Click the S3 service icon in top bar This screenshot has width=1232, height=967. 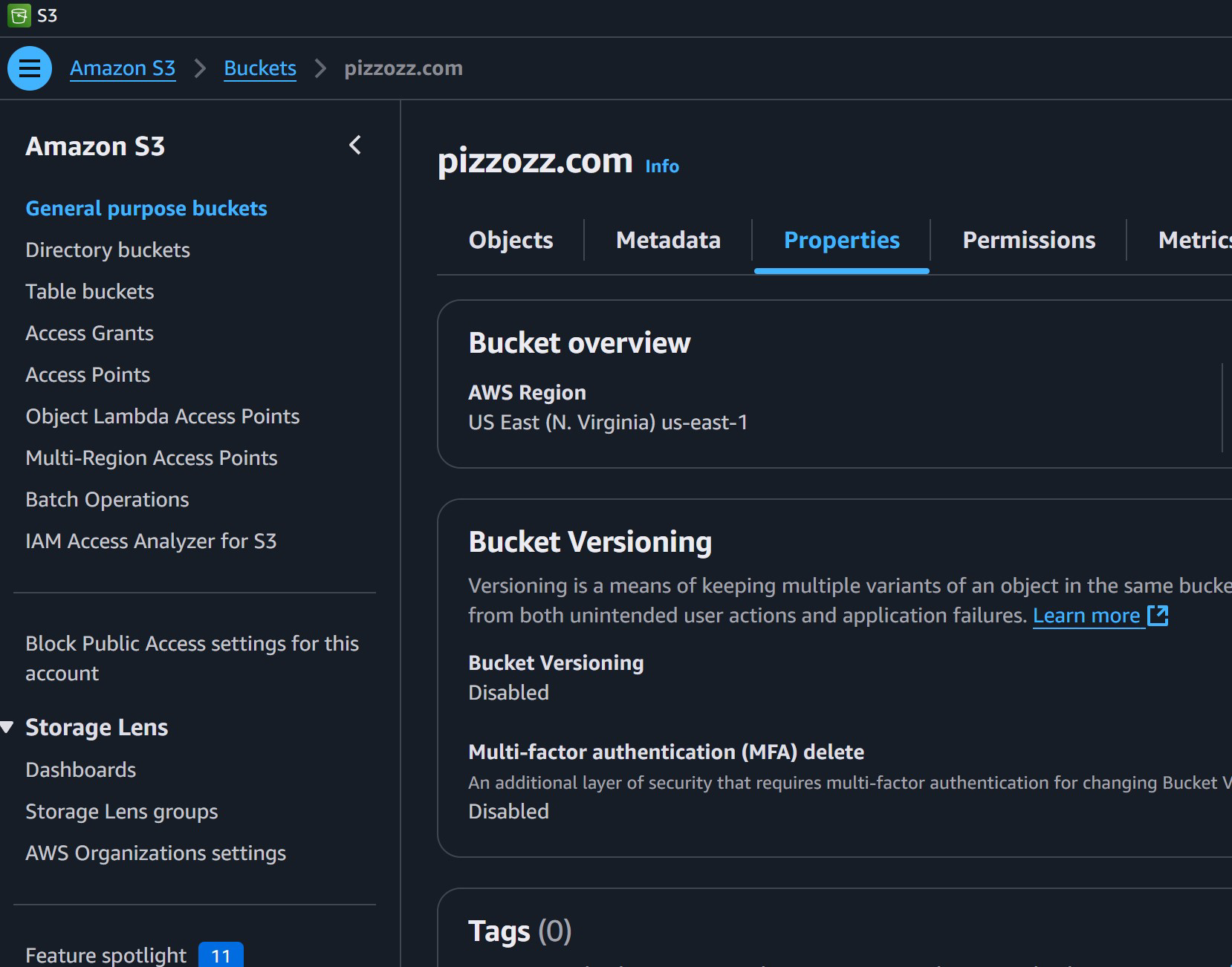click(x=19, y=16)
